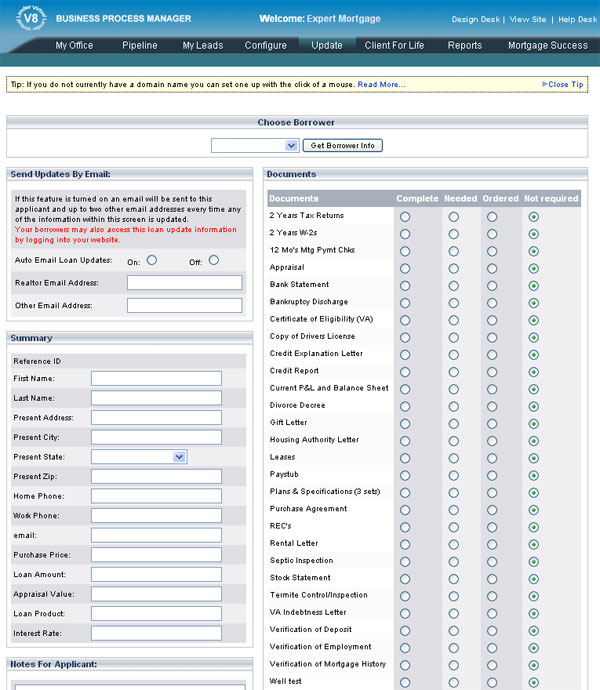The image size is (600, 690).
Task: Mark Housing Authority Letter as Ordered
Action: 492,441
